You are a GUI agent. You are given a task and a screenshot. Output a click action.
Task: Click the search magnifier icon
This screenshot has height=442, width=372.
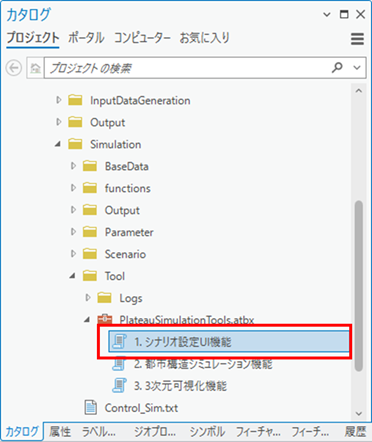[x=337, y=68]
